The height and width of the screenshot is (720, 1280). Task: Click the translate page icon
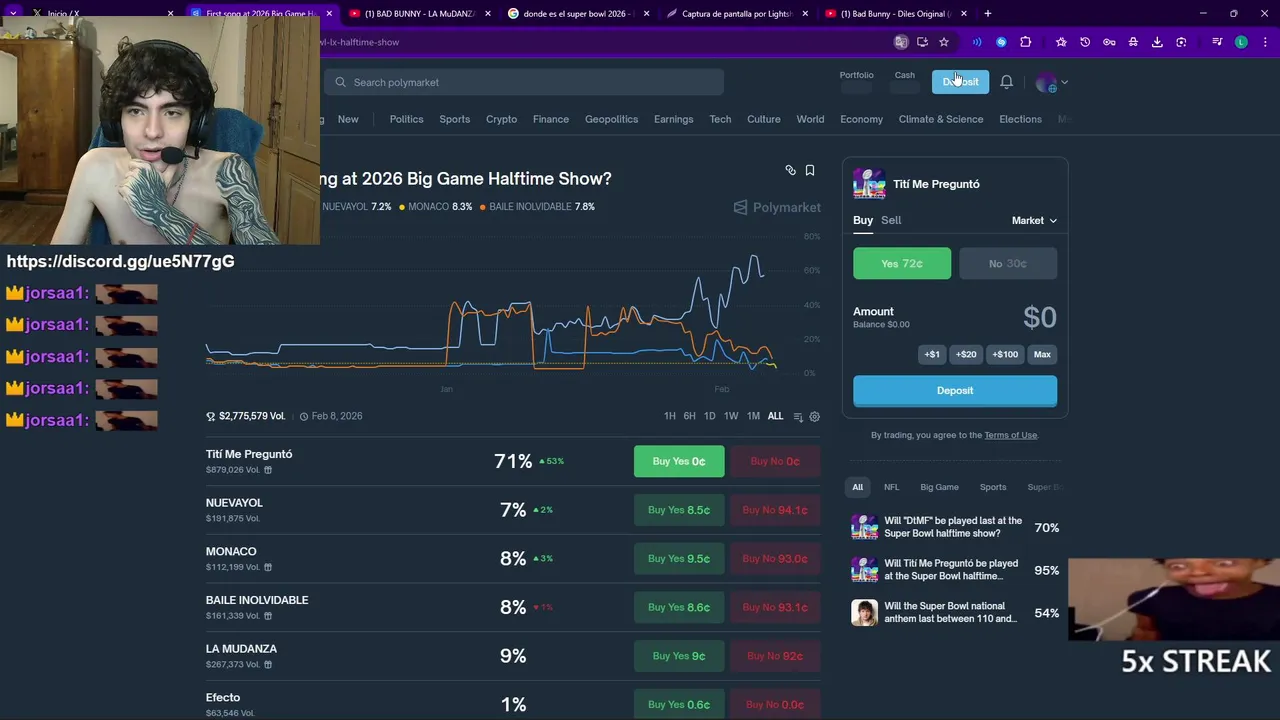901,42
